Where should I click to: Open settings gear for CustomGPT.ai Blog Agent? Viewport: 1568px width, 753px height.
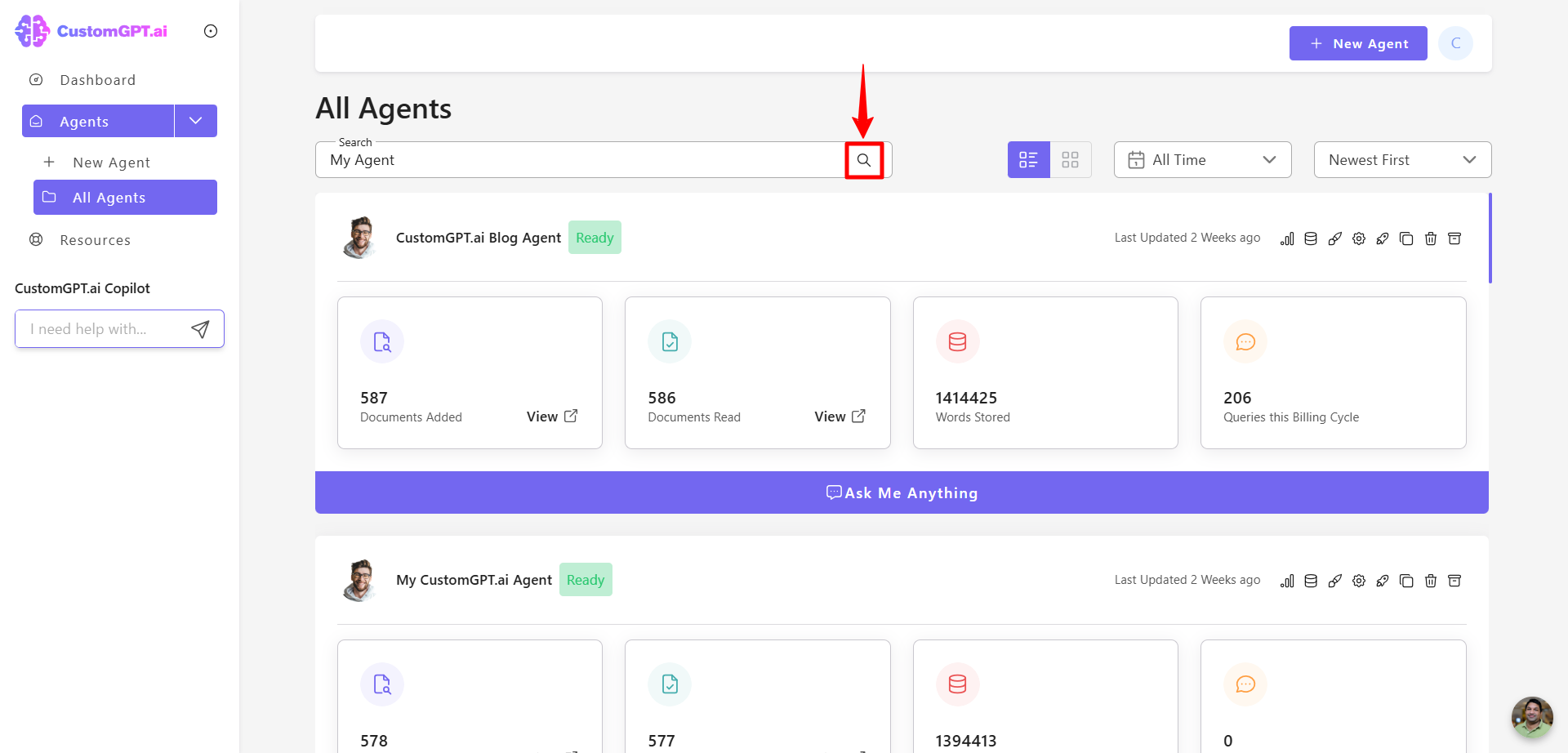1359,238
